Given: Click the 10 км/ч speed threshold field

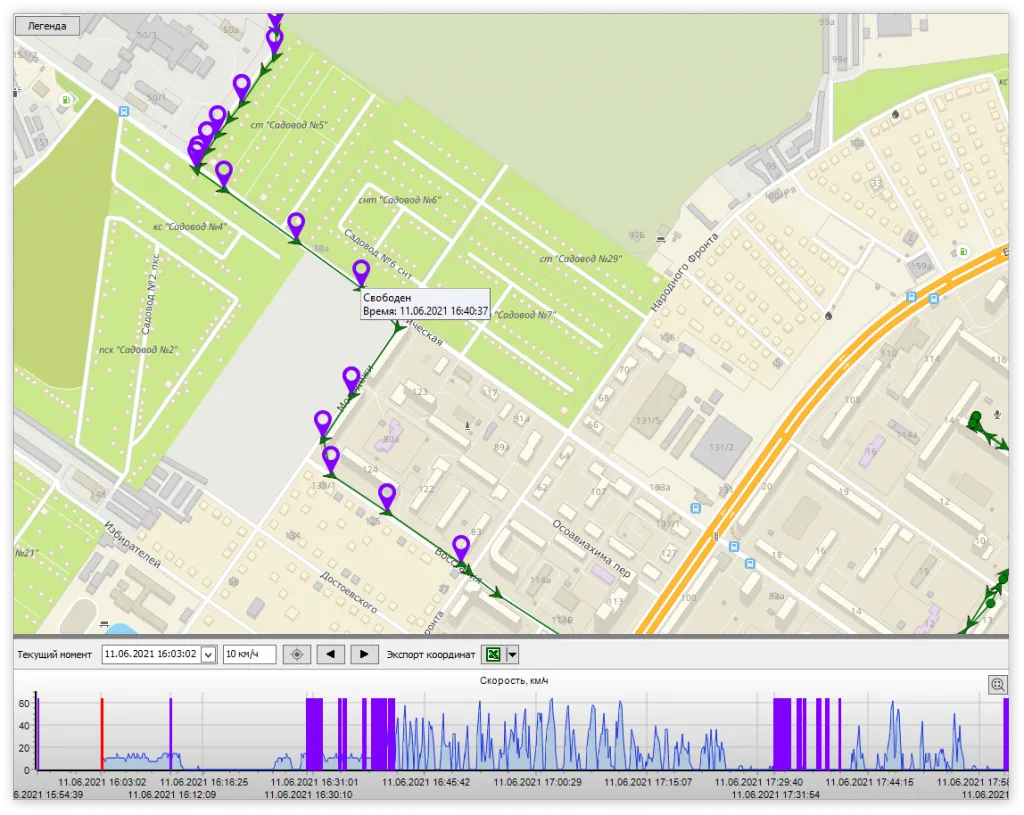Looking at the screenshot, I should [249, 654].
